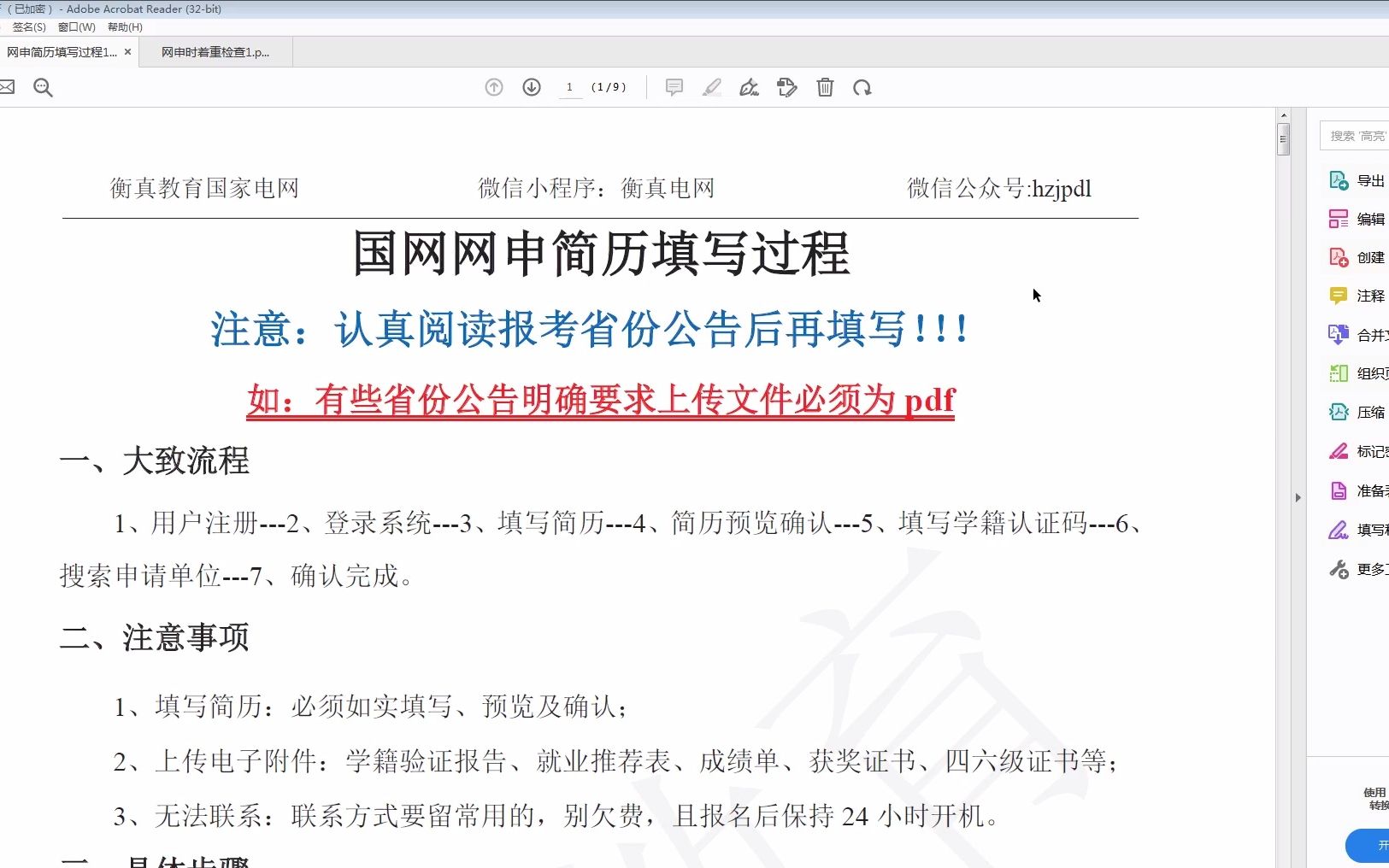Image resolution: width=1389 pixels, height=868 pixels.
Task: Click the heading 二、注意事项
Action: pos(155,637)
